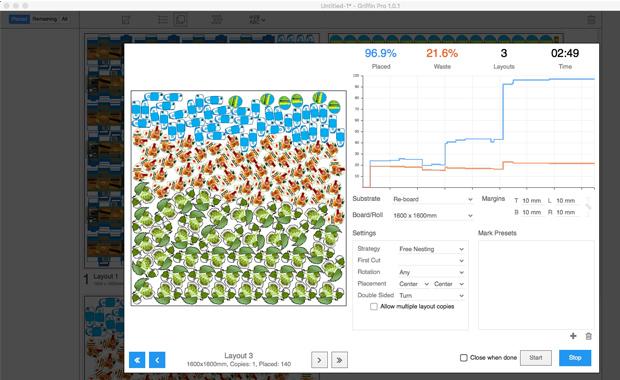This screenshot has width=620, height=380.
Task: Select the All filter tab in main window
Action: click(64, 19)
